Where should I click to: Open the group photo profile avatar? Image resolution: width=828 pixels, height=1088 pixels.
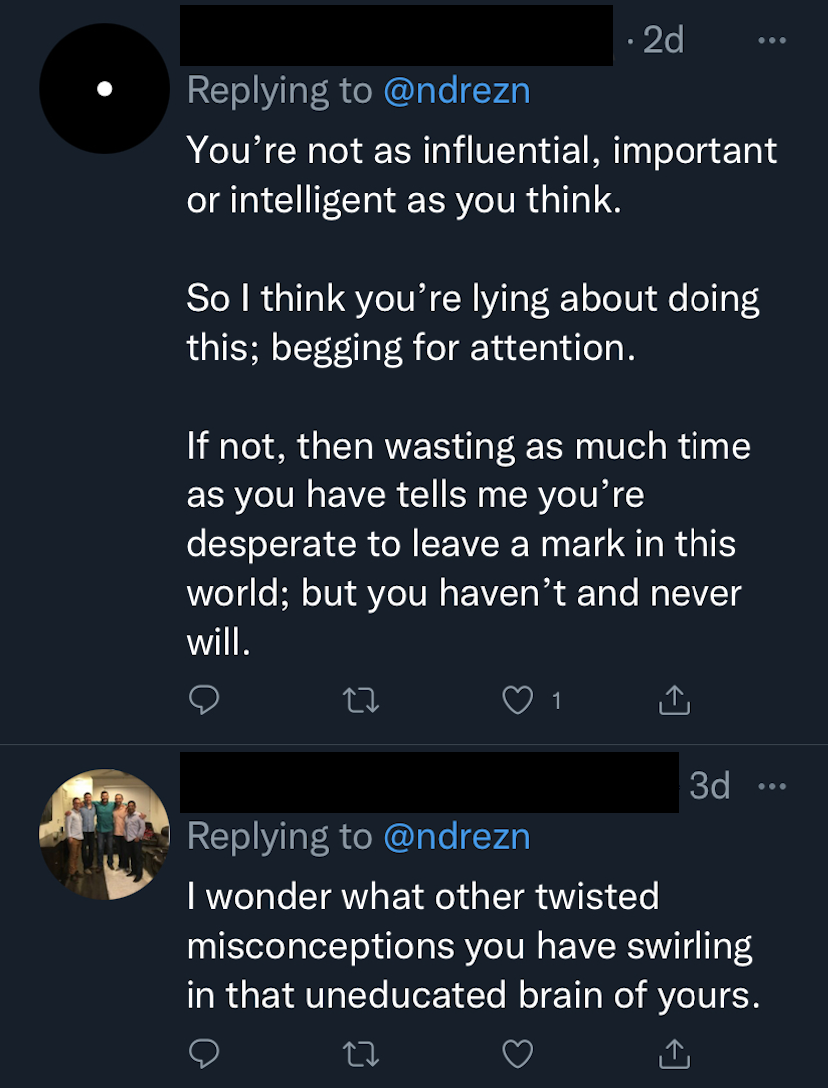(x=105, y=834)
